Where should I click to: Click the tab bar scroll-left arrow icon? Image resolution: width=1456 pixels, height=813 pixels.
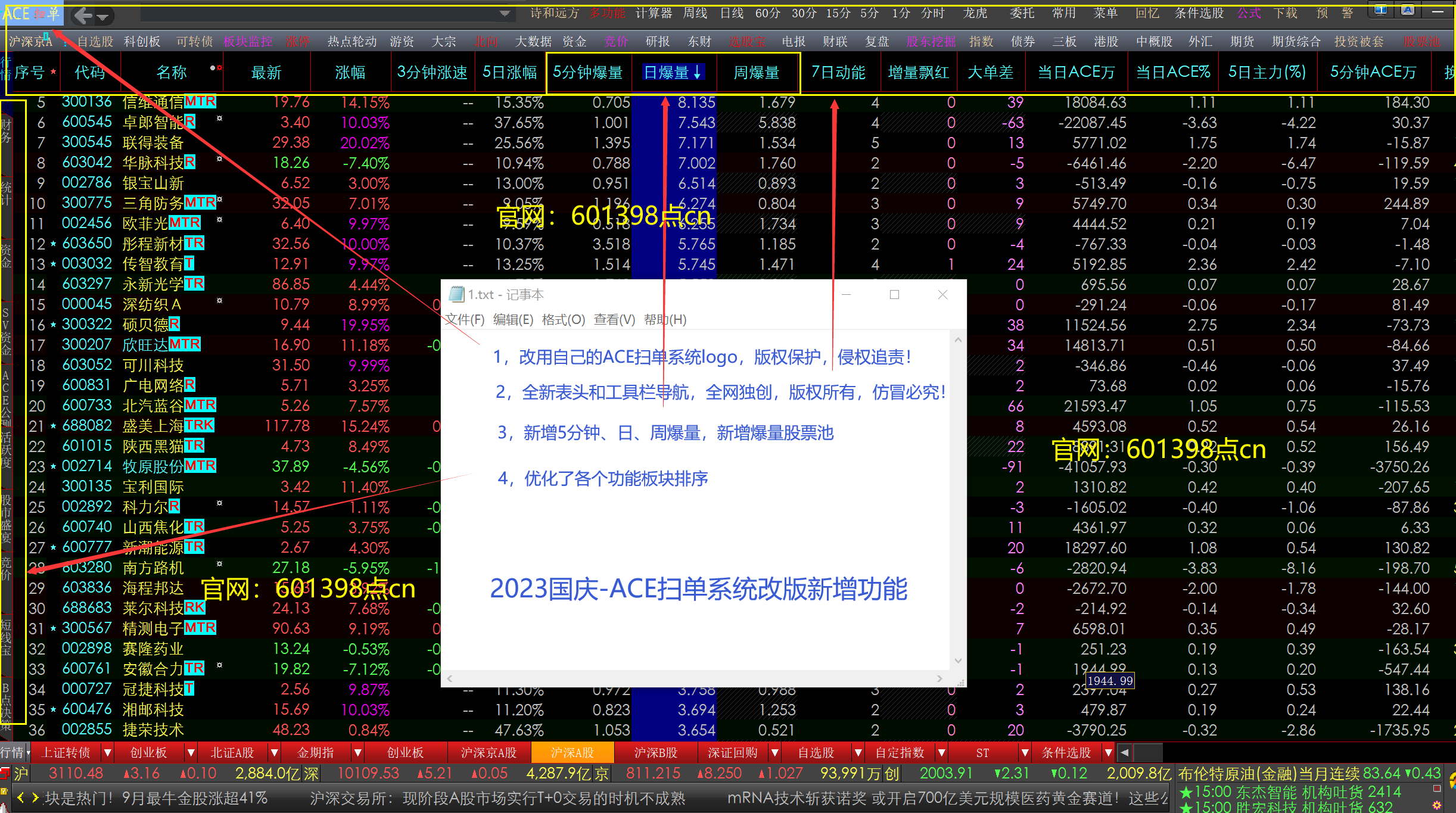(1124, 752)
